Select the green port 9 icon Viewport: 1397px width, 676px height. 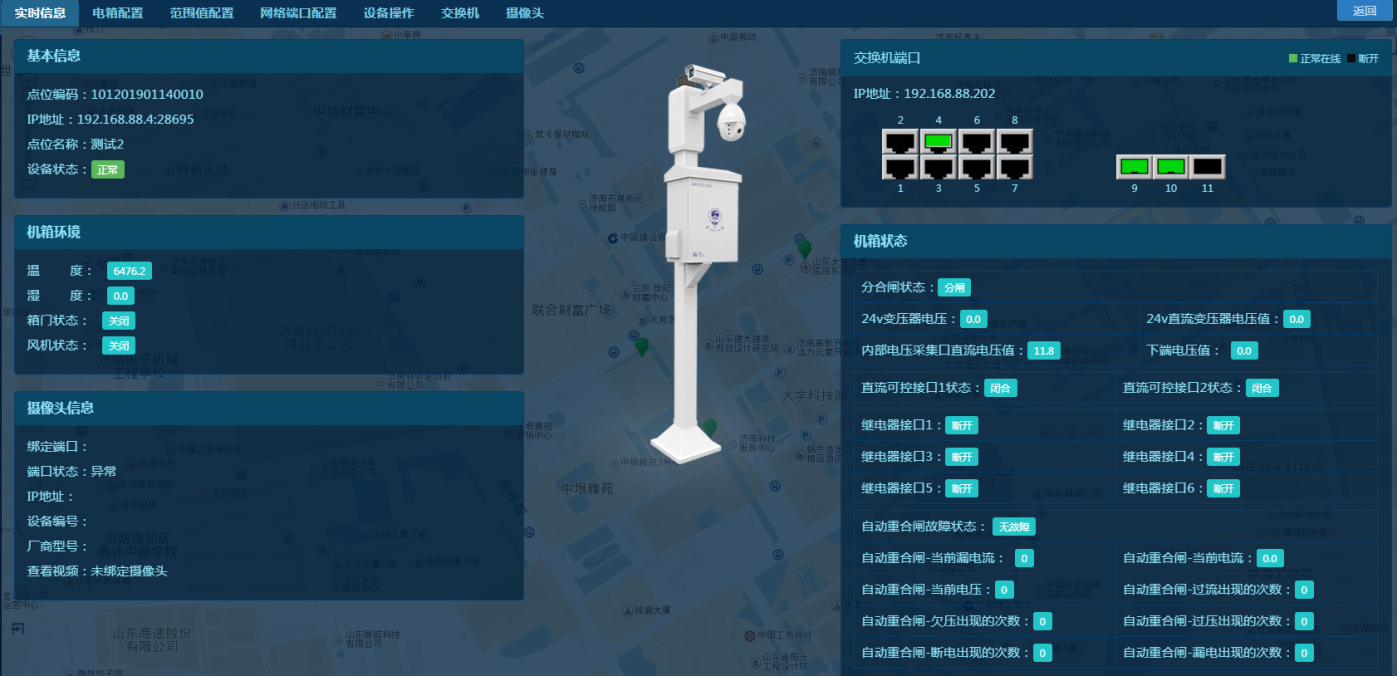point(1134,166)
